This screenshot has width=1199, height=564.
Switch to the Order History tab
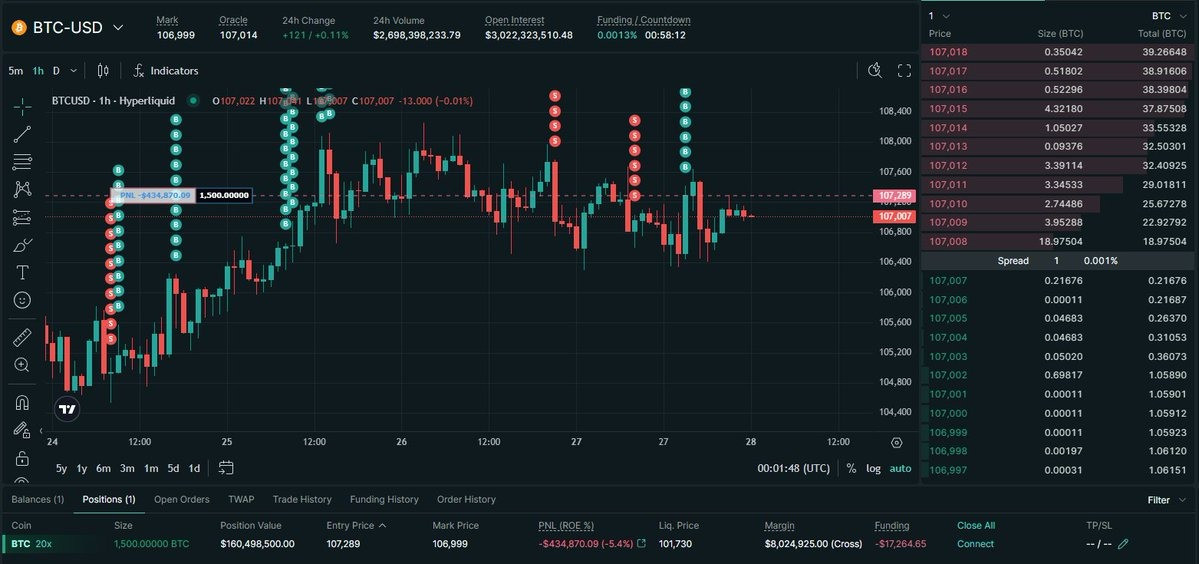click(466, 499)
